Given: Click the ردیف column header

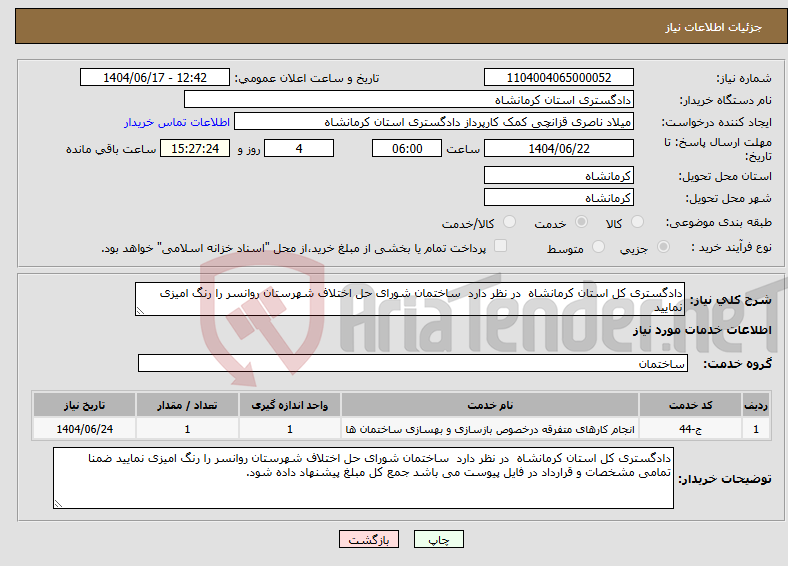Looking at the screenshot, I should [x=756, y=405].
